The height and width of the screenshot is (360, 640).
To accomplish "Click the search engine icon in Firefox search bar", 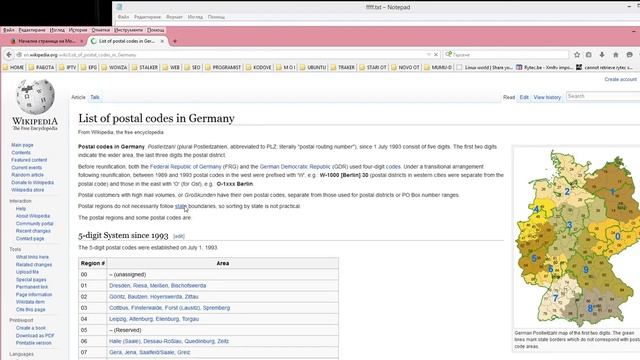I will [449, 54].
